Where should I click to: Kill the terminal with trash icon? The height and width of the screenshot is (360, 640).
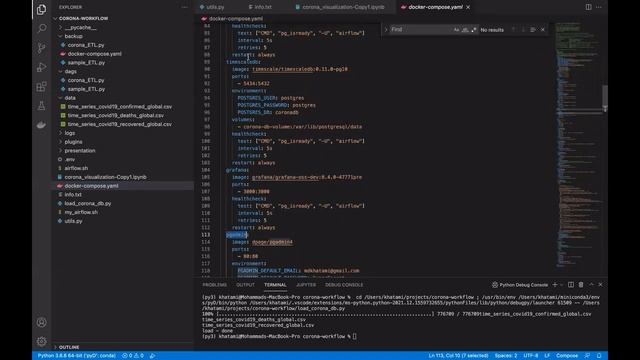tap(581, 284)
